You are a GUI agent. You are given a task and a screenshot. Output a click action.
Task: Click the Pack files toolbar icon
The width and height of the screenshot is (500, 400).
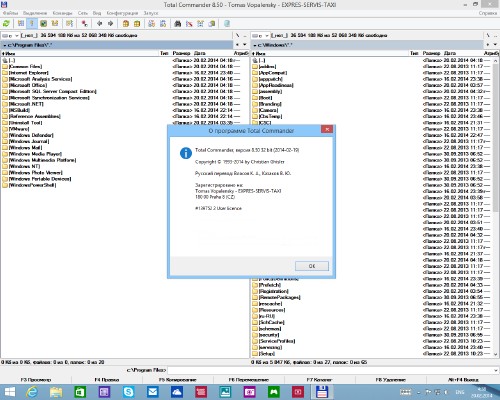(126, 23)
